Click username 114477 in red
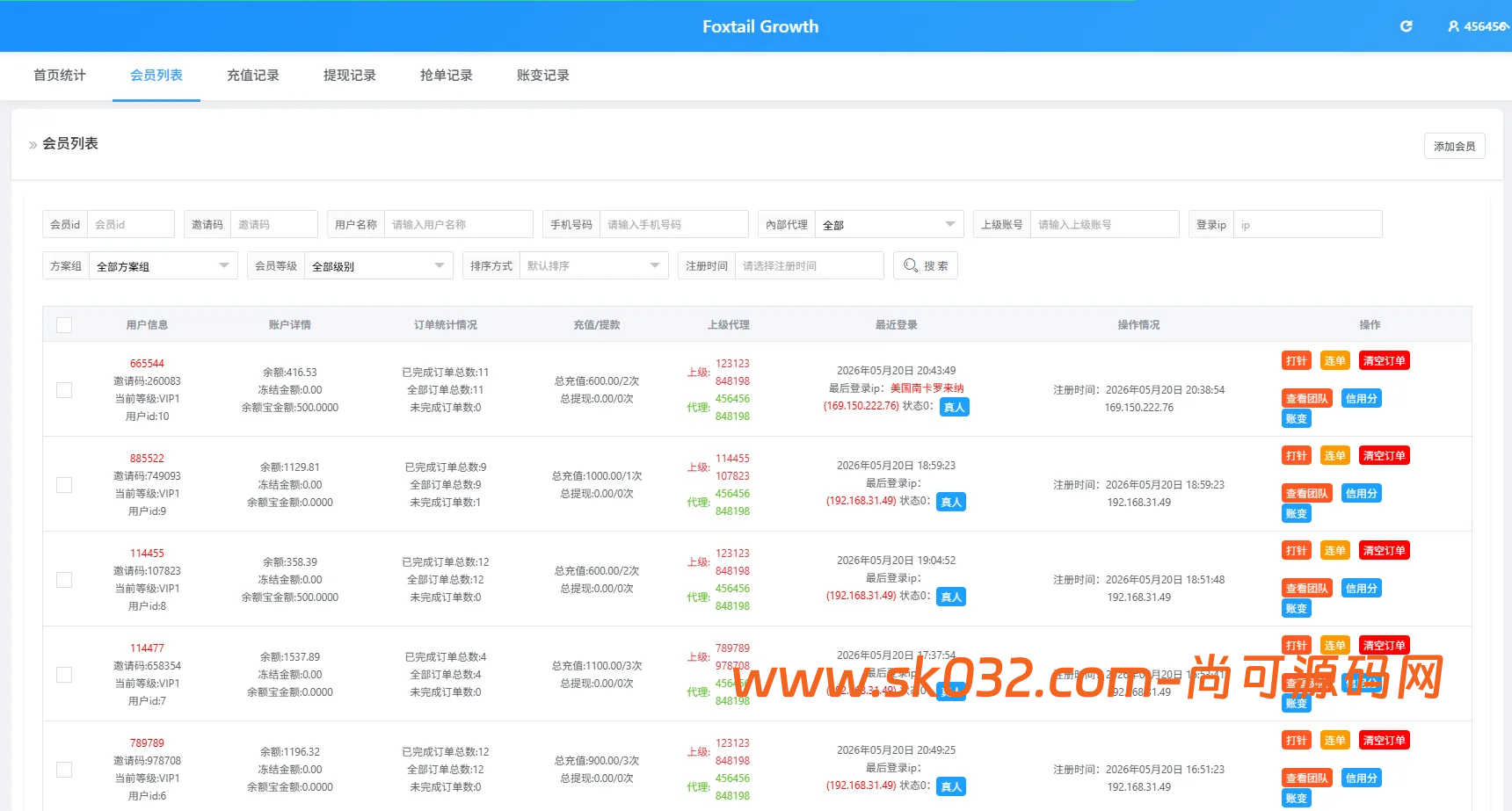 [147, 648]
